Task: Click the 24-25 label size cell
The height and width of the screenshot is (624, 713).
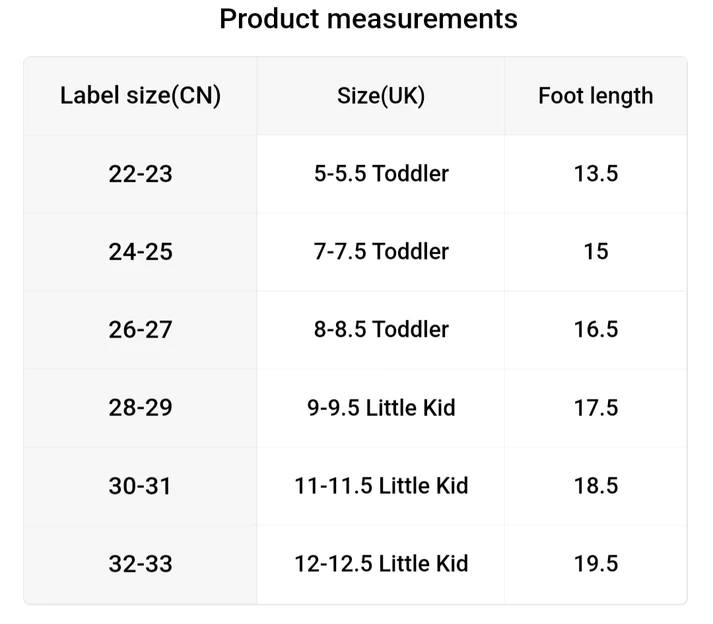Action: coord(141,252)
